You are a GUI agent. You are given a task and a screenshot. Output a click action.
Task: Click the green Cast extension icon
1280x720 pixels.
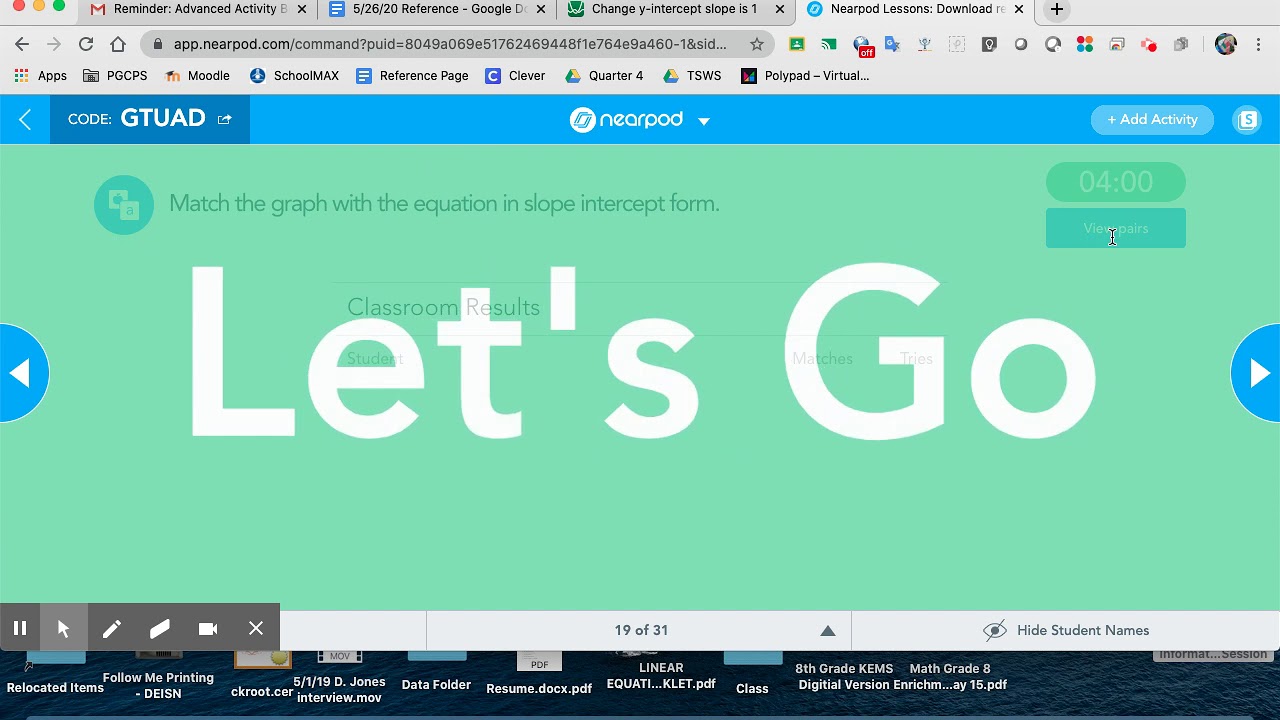click(829, 44)
